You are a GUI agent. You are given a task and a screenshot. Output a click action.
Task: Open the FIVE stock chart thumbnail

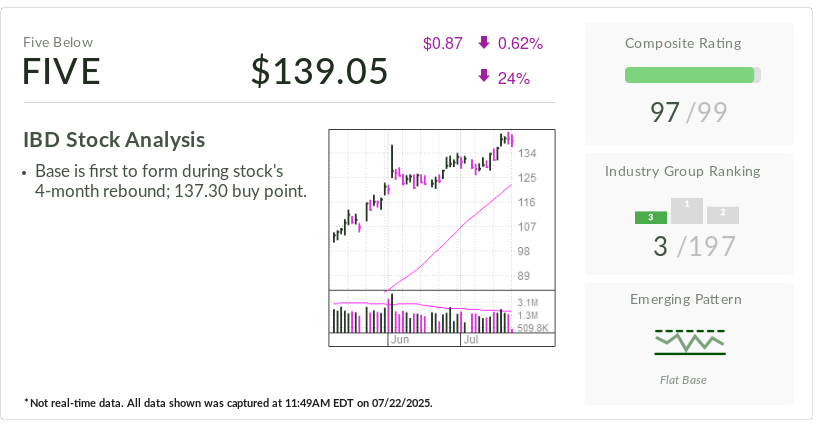pos(441,236)
